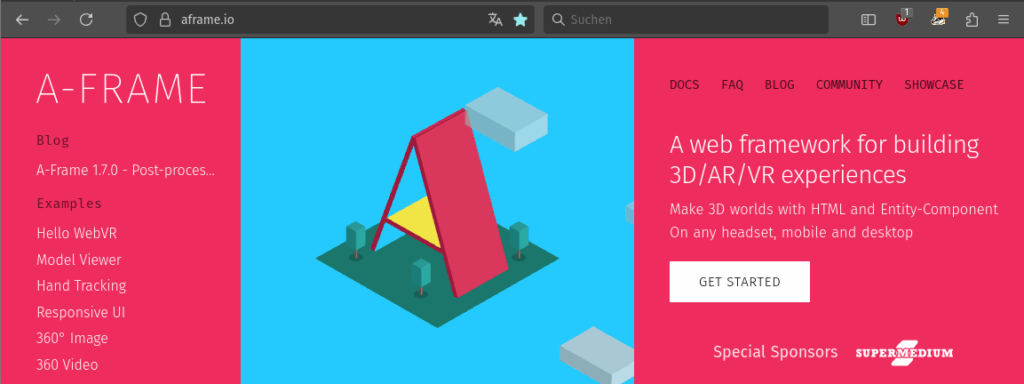Click the site security padlock icon
Screen dimensions: 1024x384
coord(165,20)
